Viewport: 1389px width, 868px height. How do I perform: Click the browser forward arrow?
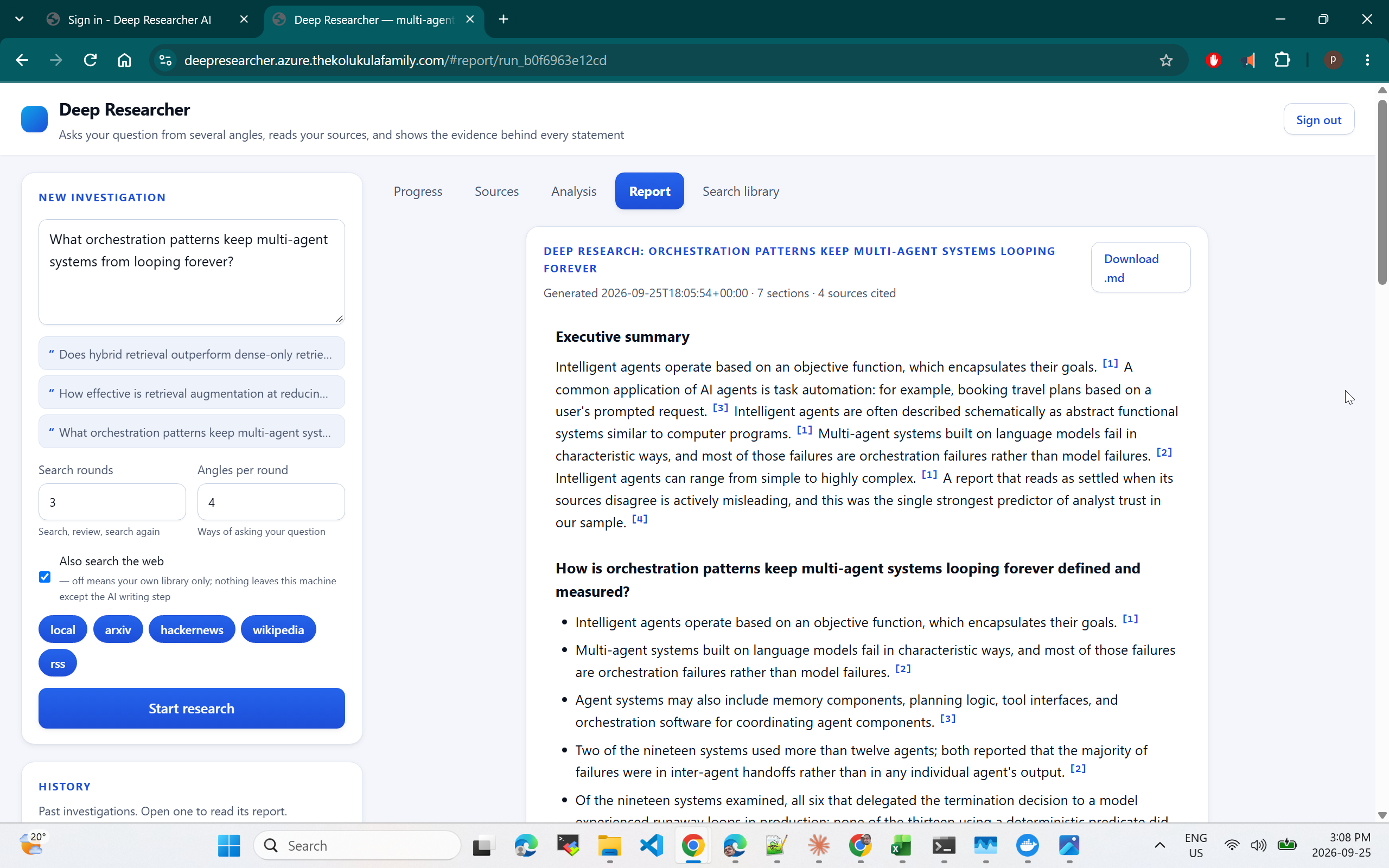[56, 60]
